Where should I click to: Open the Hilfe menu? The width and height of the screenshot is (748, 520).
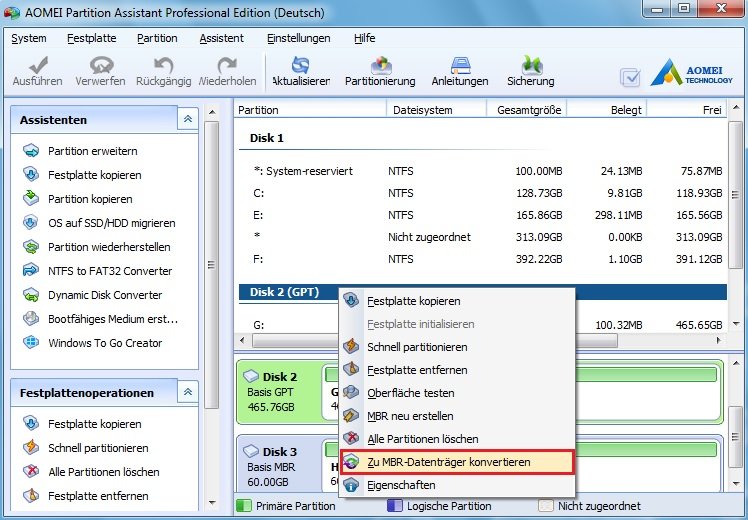click(x=364, y=38)
